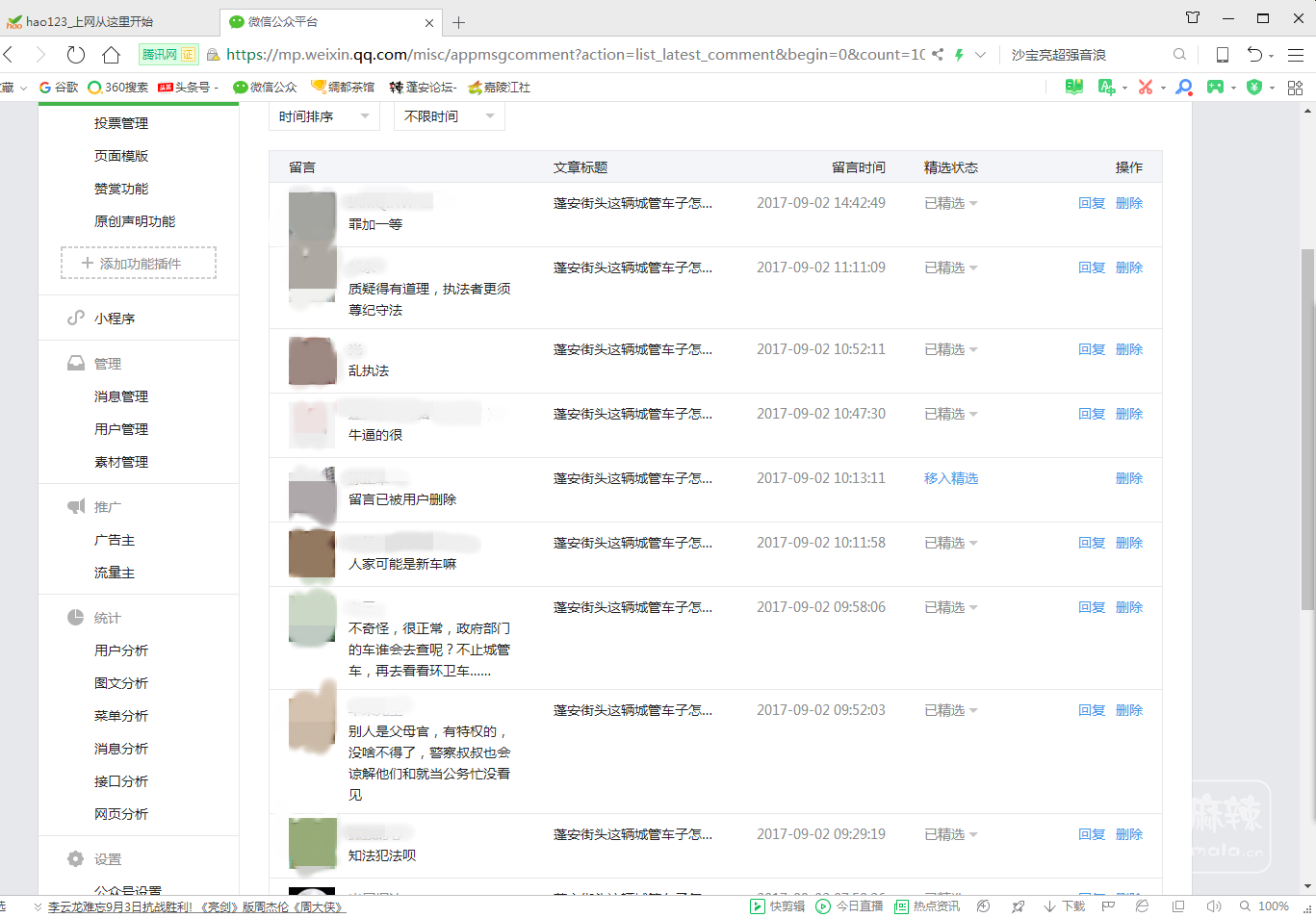
Task: Go to the browser home page icon
Action: pos(112,55)
